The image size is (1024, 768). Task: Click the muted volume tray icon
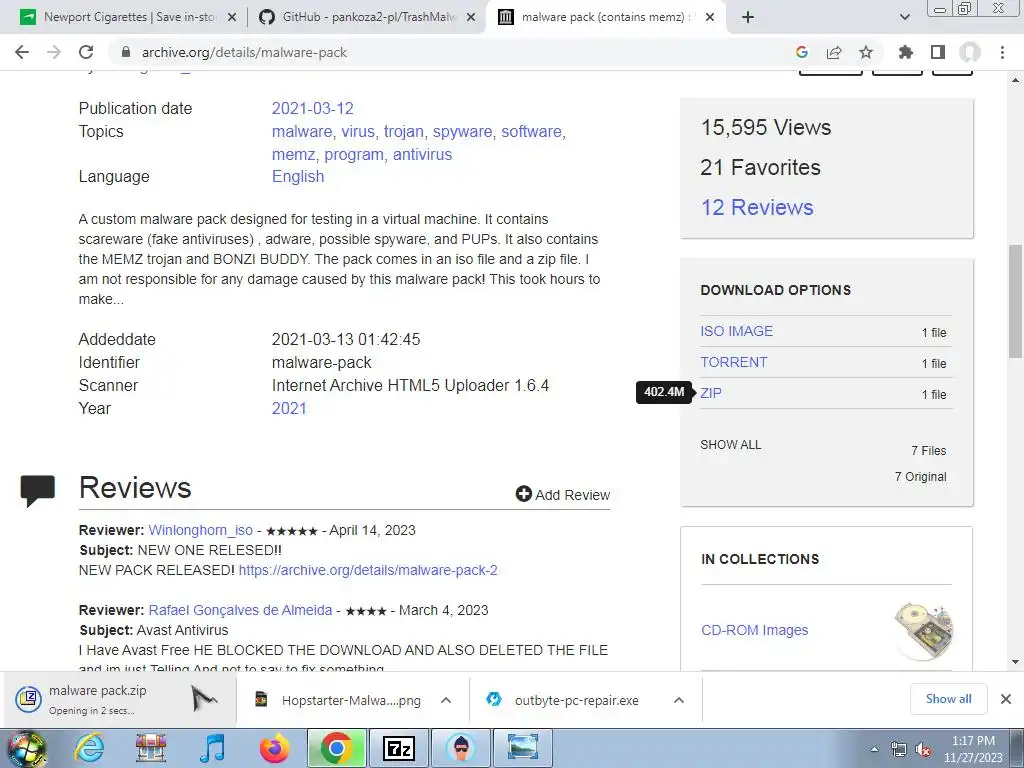coord(923,749)
